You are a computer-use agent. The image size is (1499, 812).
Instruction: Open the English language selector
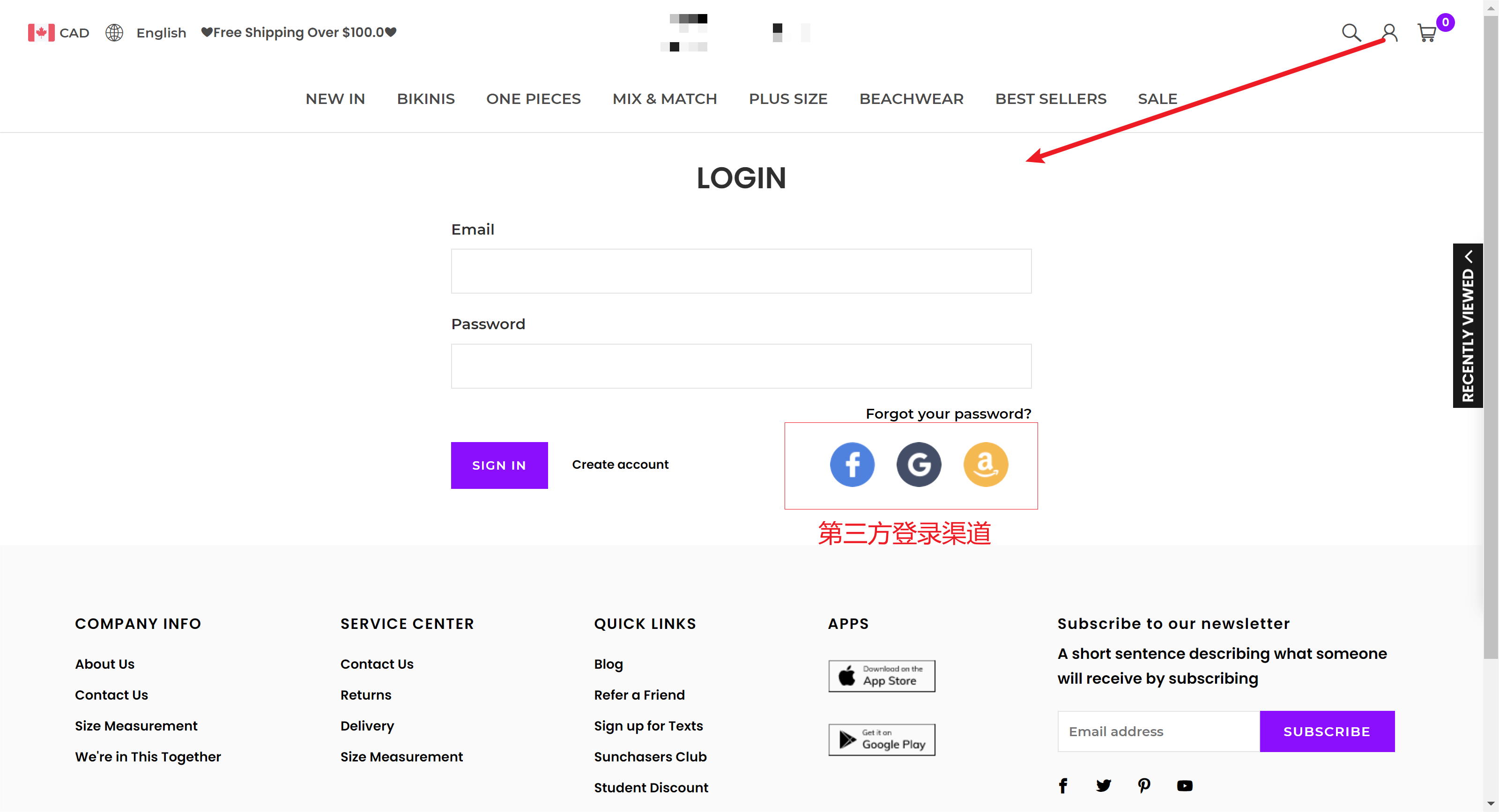pyautogui.click(x=147, y=33)
